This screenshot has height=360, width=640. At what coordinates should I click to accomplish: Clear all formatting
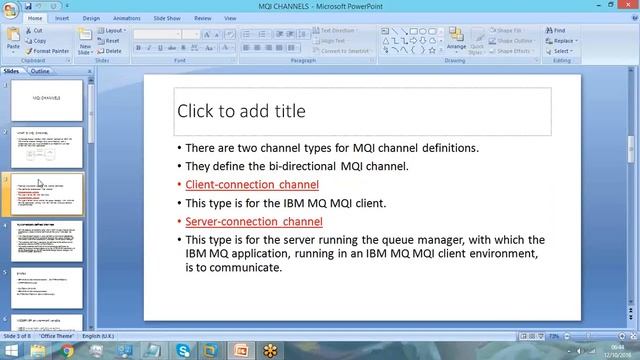pyautogui.click(x=230, y=34)
